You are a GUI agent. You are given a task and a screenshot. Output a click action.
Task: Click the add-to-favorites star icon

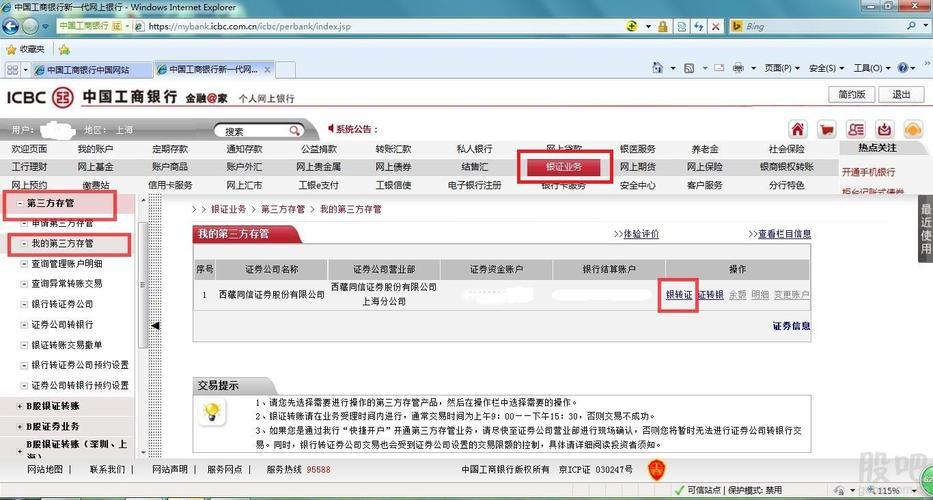64,49
